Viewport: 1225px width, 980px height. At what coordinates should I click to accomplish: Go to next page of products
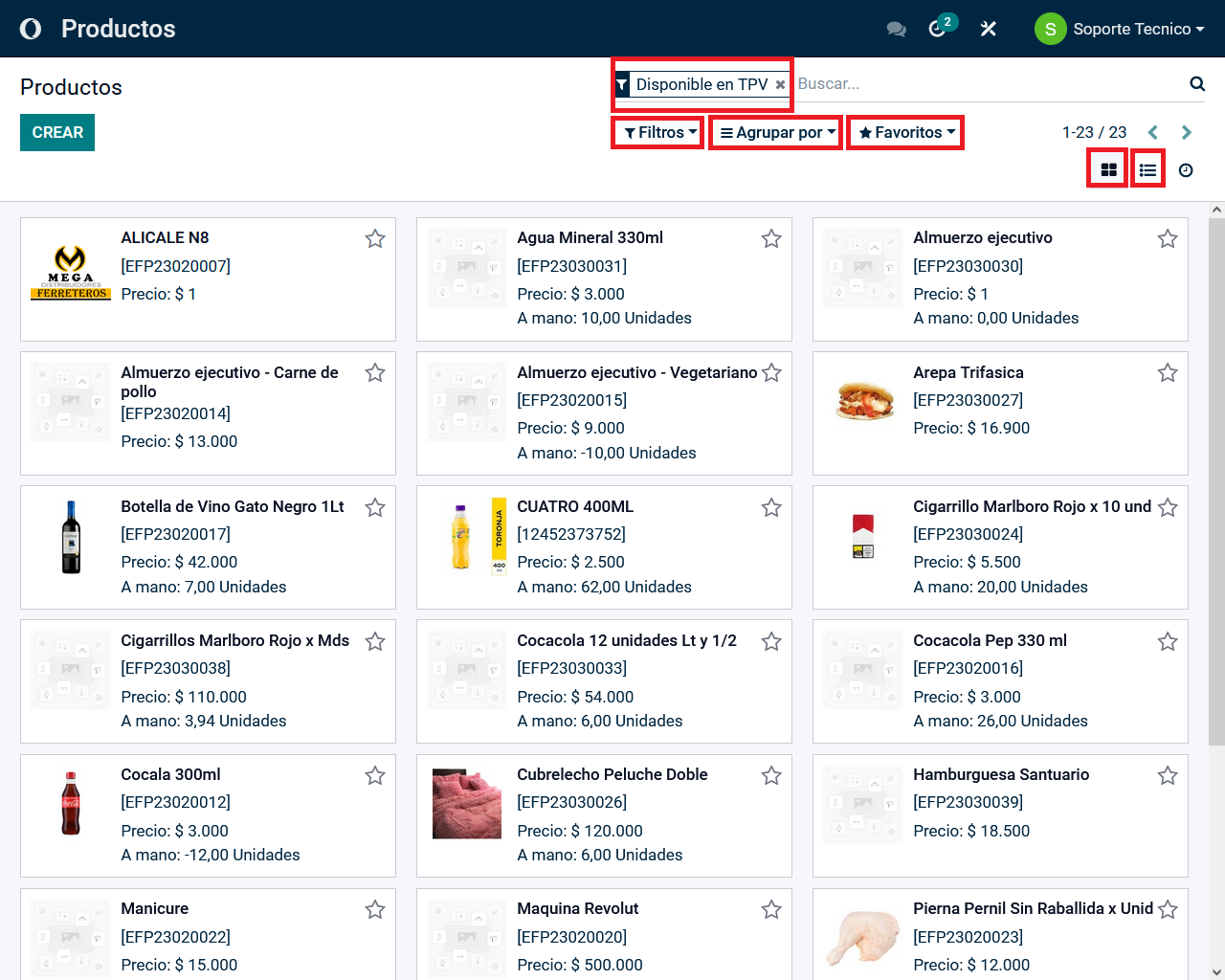click(x=1187, y=132)
